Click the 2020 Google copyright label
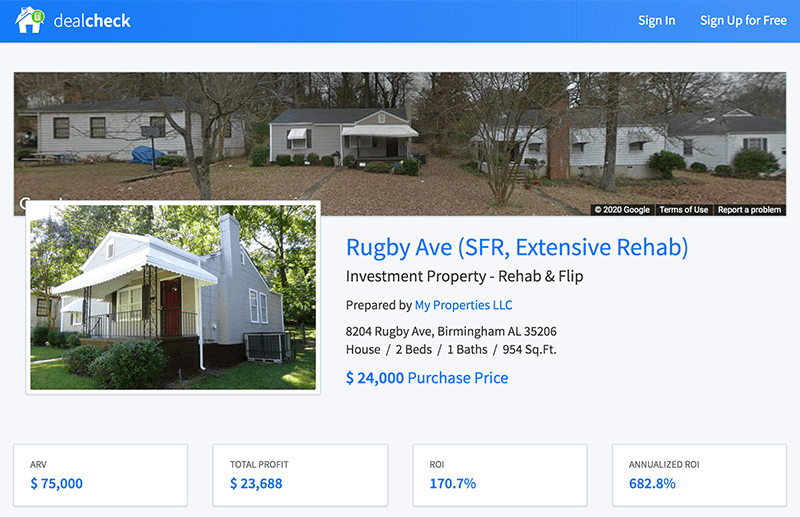This screenshot has width=800, height=517. tap(622, 210)
